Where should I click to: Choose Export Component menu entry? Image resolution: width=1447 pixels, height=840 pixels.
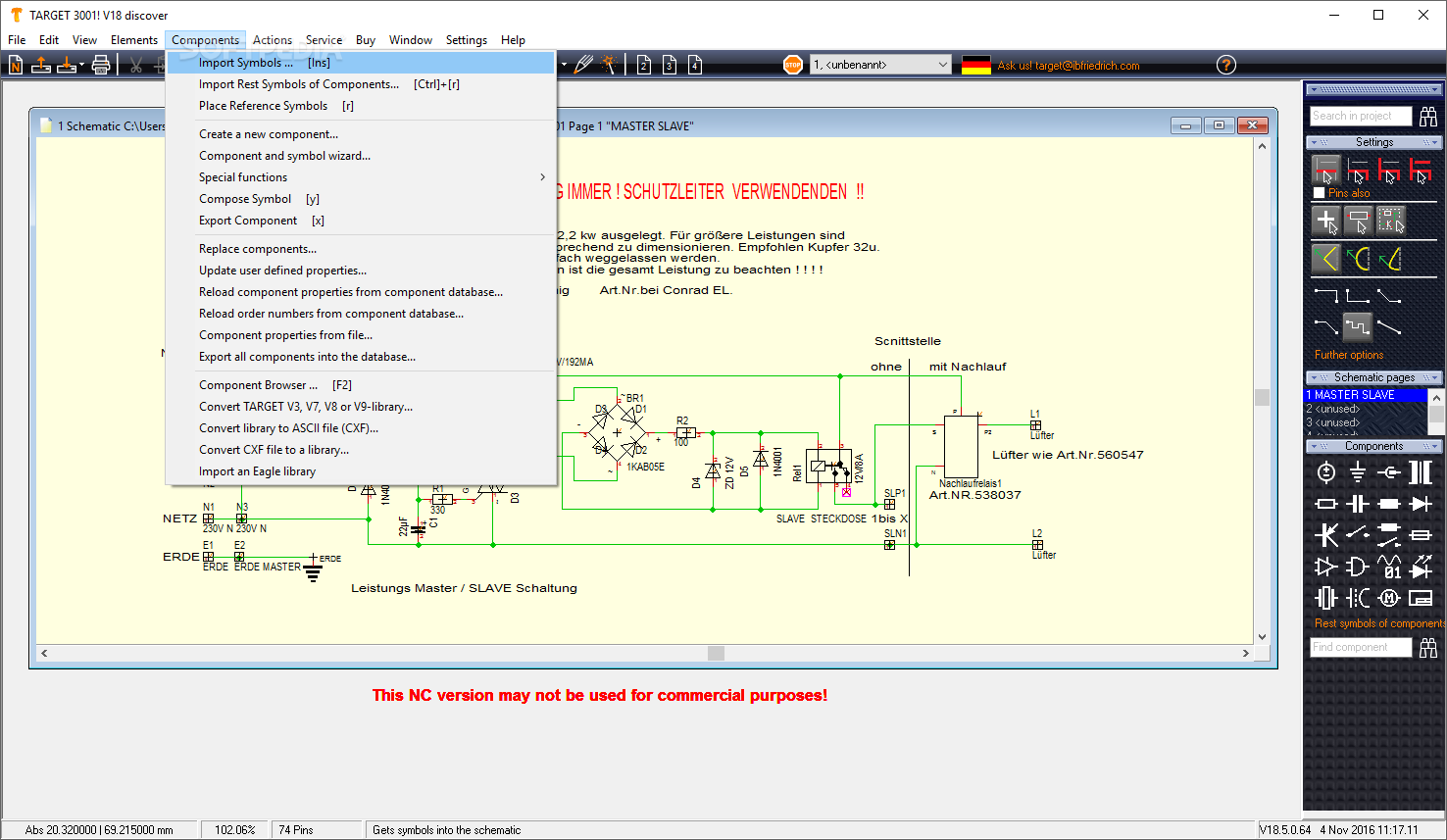[x=362, y=221]
